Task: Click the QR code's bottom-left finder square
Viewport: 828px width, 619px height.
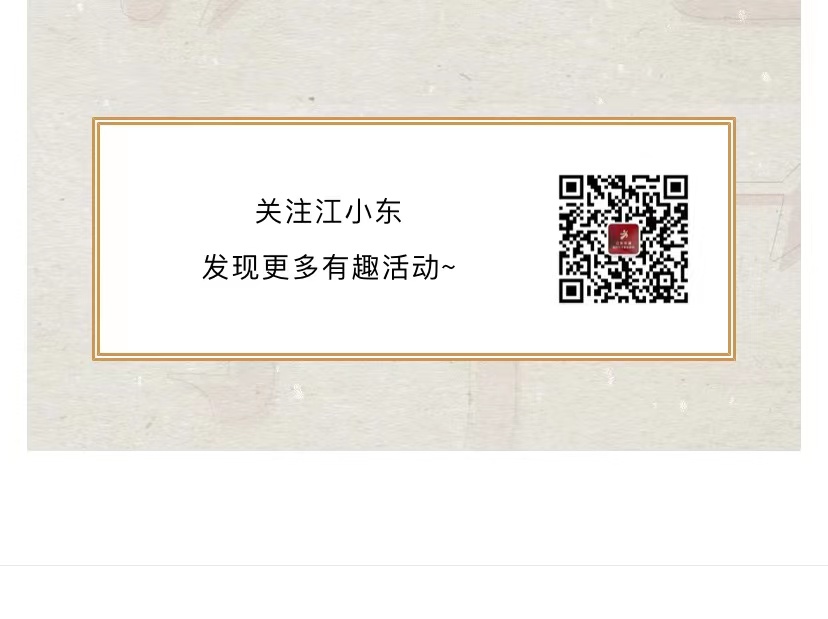Action: (x=571, y=291)
